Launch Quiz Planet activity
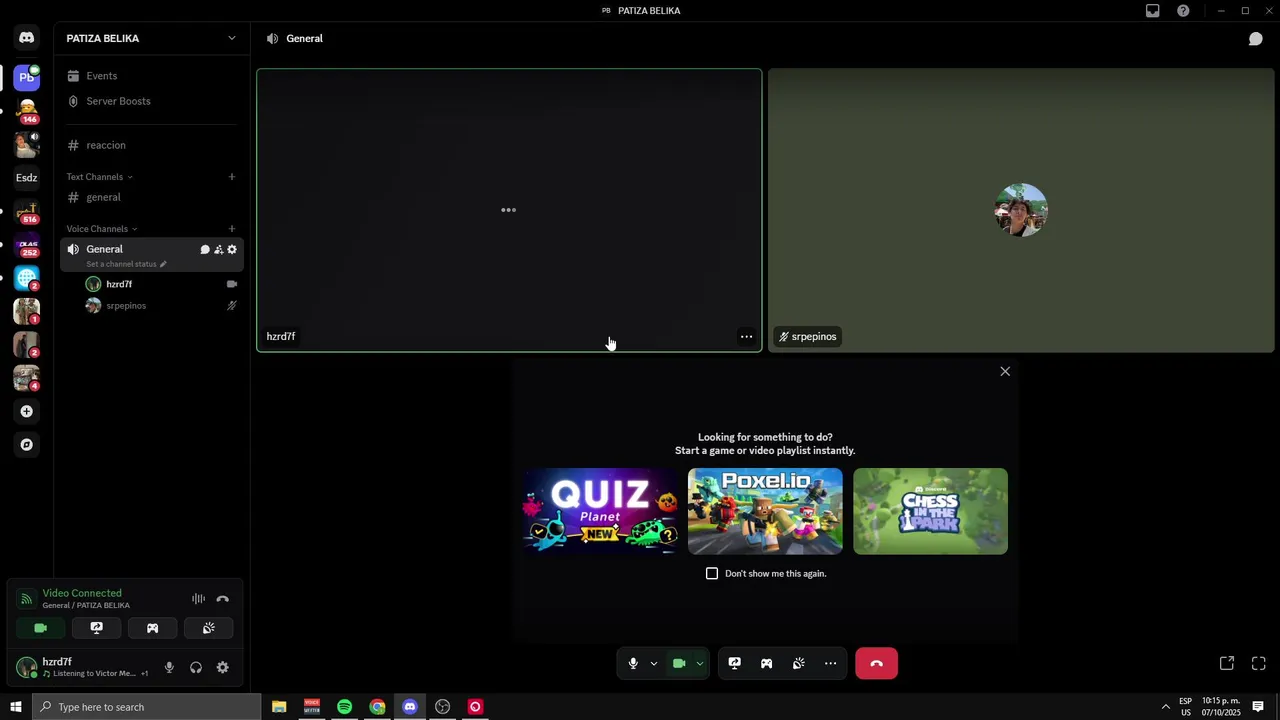 pyautogui.click(x=600, y=511)
